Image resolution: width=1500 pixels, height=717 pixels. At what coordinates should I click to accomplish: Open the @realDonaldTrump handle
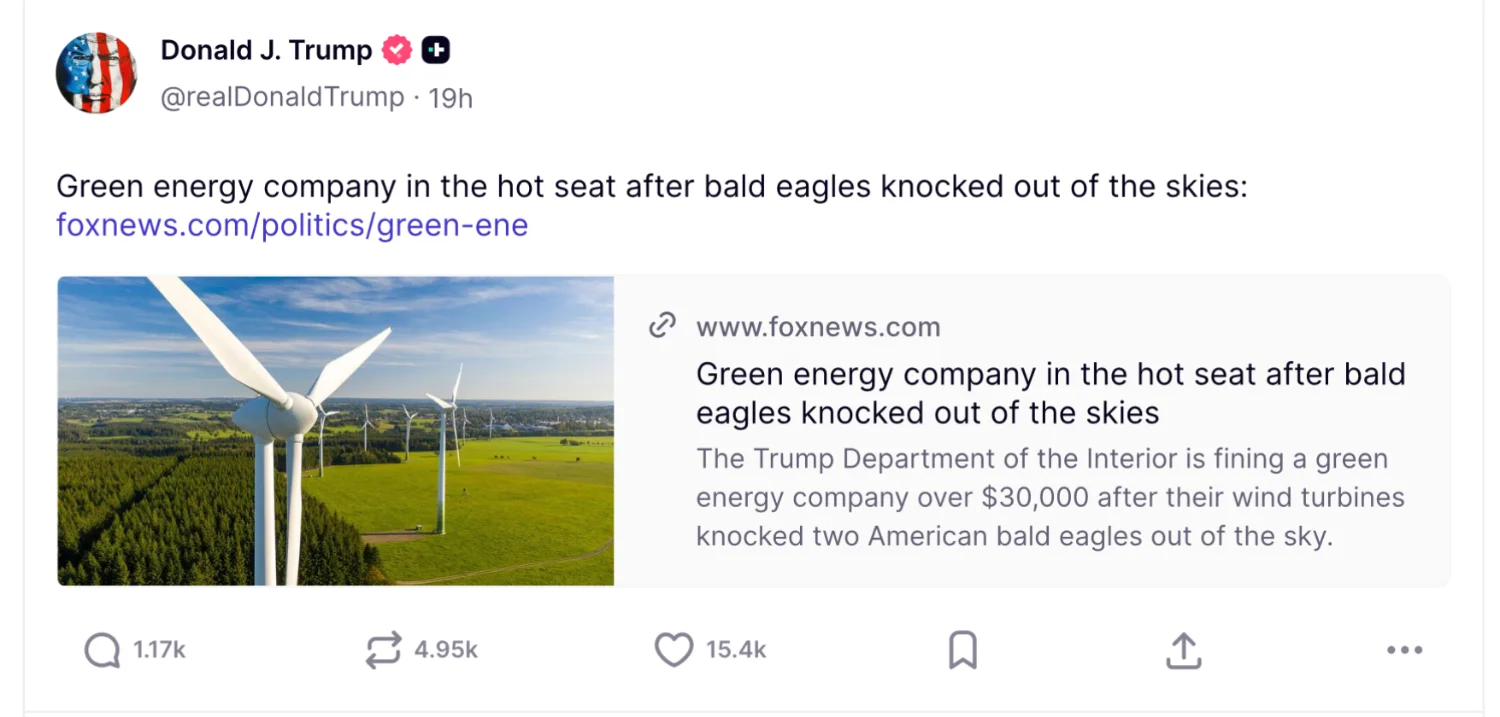tap(282, 98)
